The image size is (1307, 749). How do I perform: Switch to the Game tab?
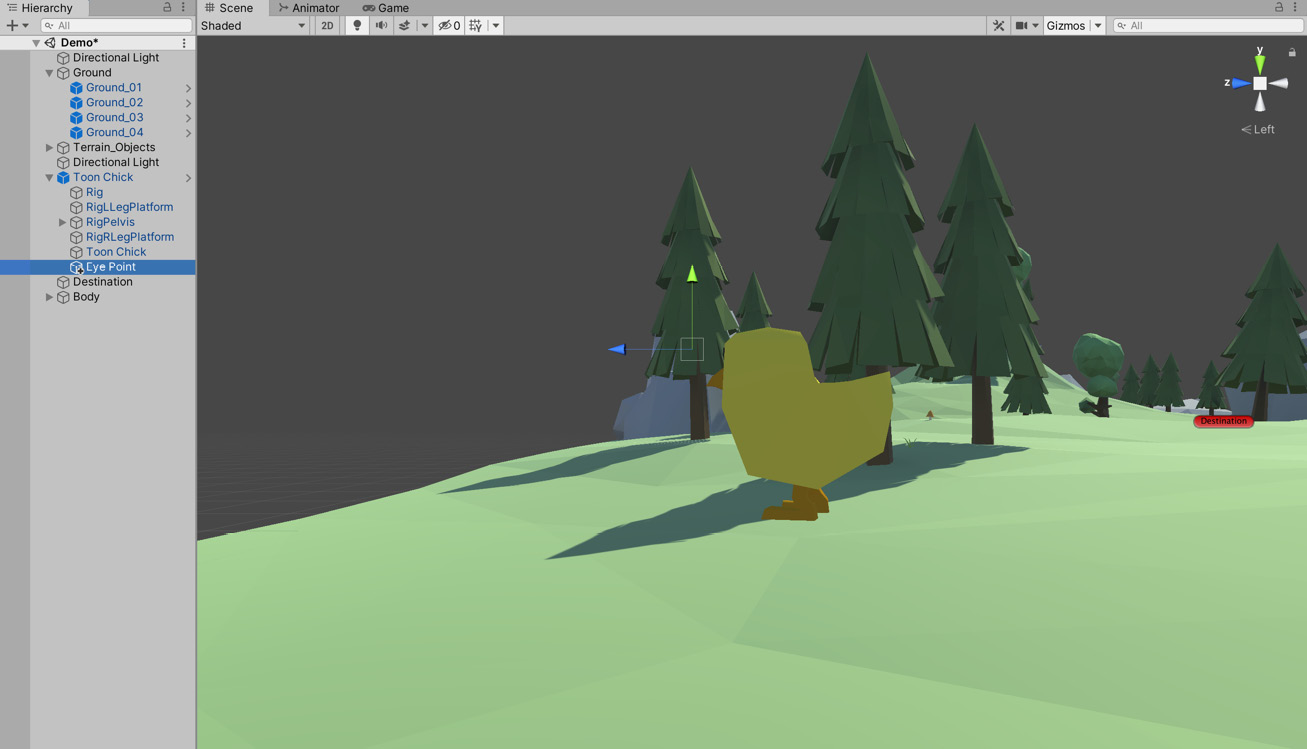[x=386, y=8]
